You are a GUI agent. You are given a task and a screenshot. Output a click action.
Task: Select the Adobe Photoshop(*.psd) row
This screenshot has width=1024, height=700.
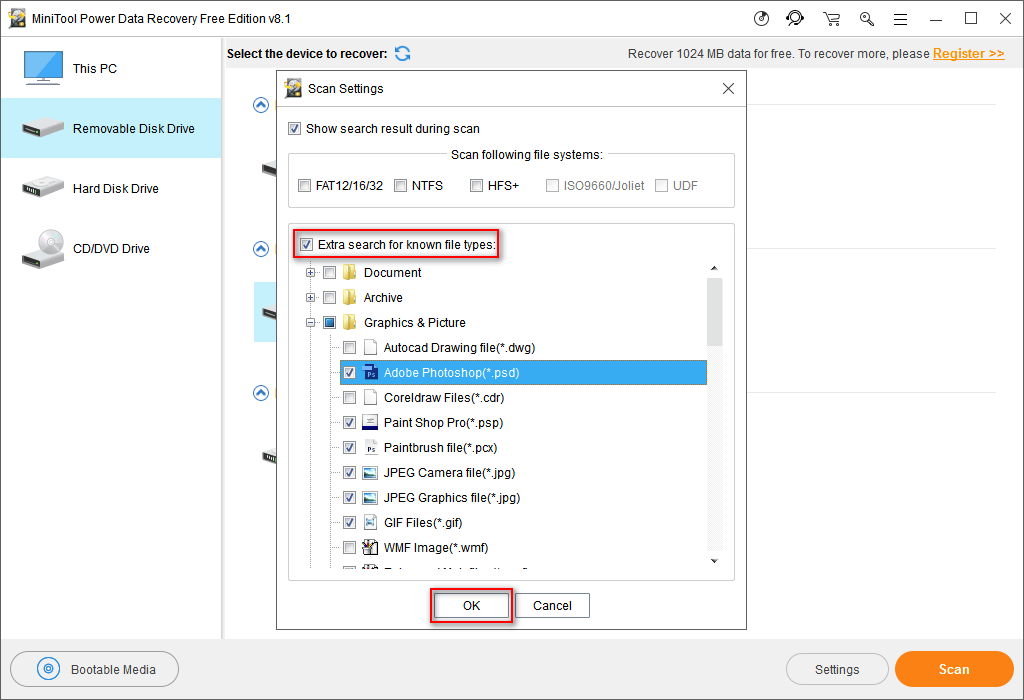point(523,372)
